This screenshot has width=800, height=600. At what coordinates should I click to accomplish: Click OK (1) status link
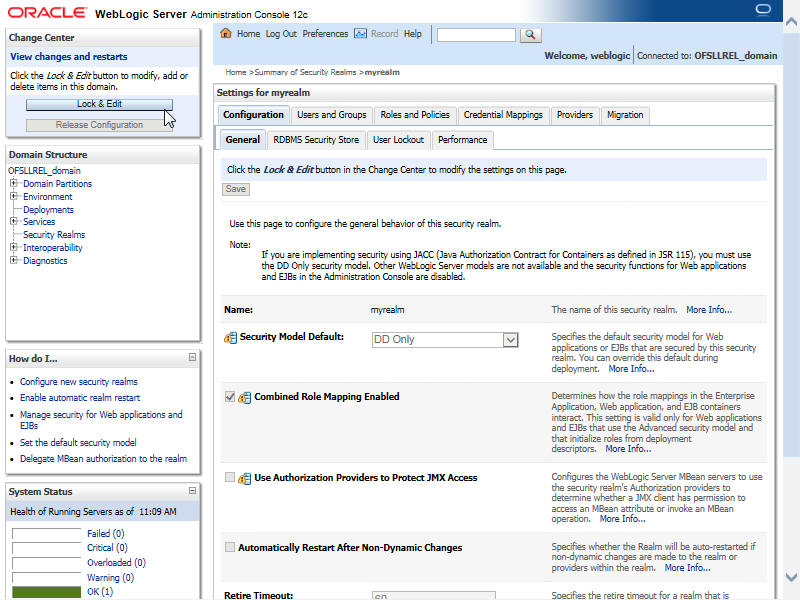pos(100,591)
